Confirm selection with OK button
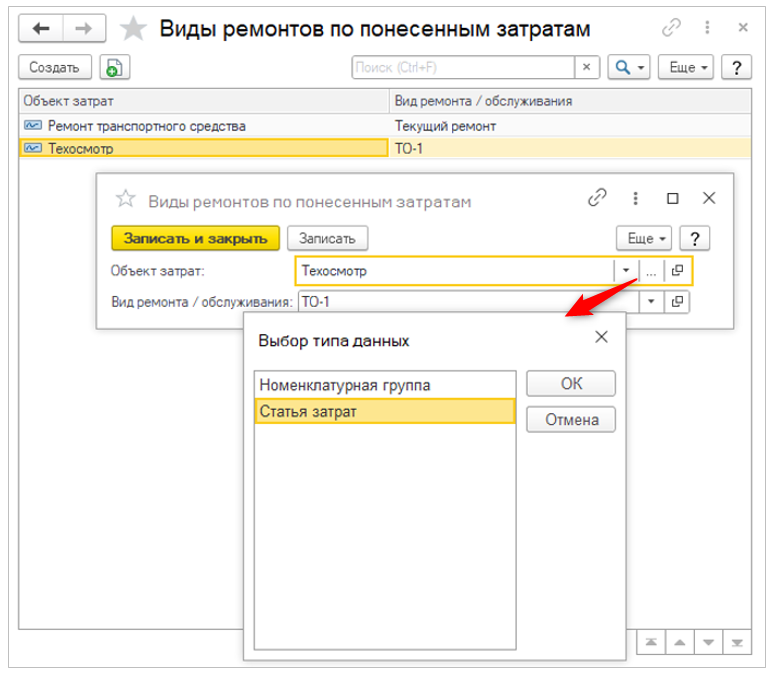Screen dimensions: 776x676 (571, 384)
